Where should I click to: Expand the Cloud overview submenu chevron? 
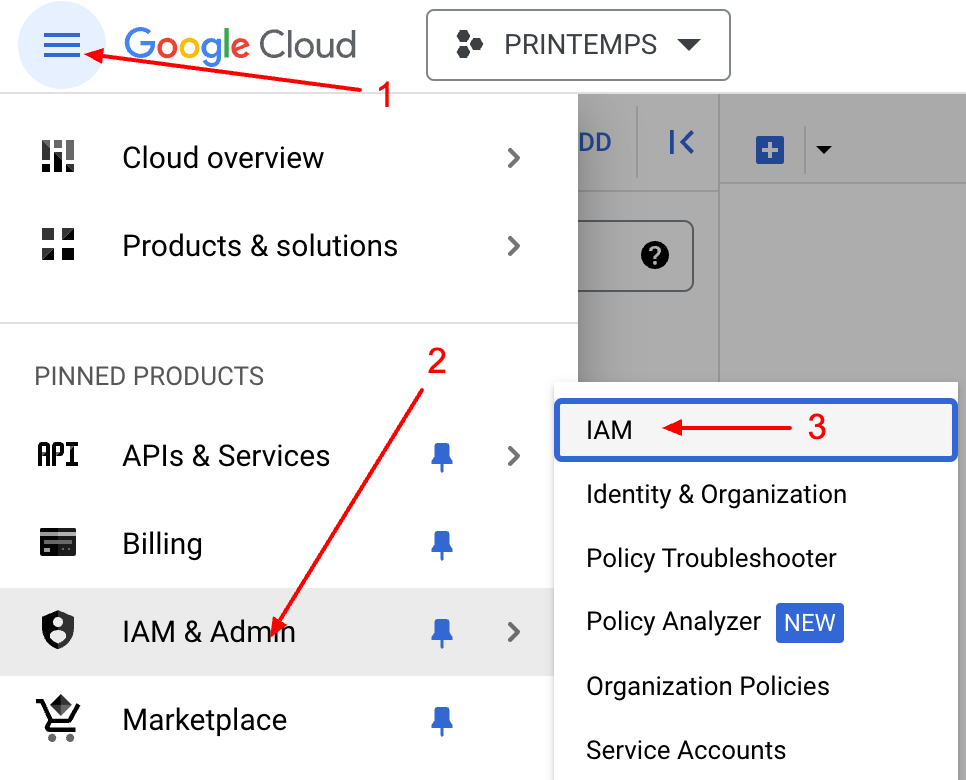pyautogui.click(x=513, y=158)
